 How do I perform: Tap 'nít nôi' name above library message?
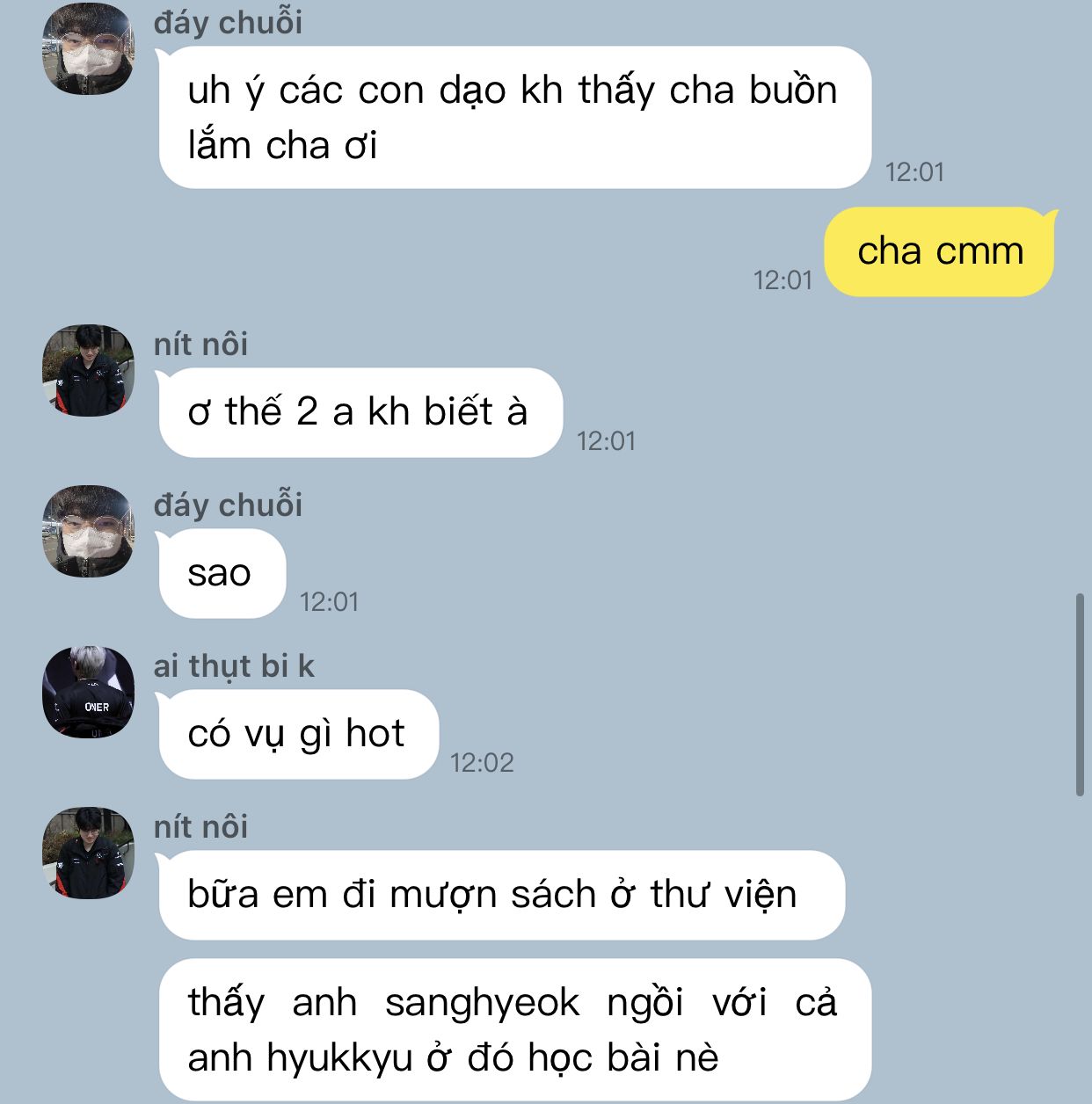coord(200,827)
